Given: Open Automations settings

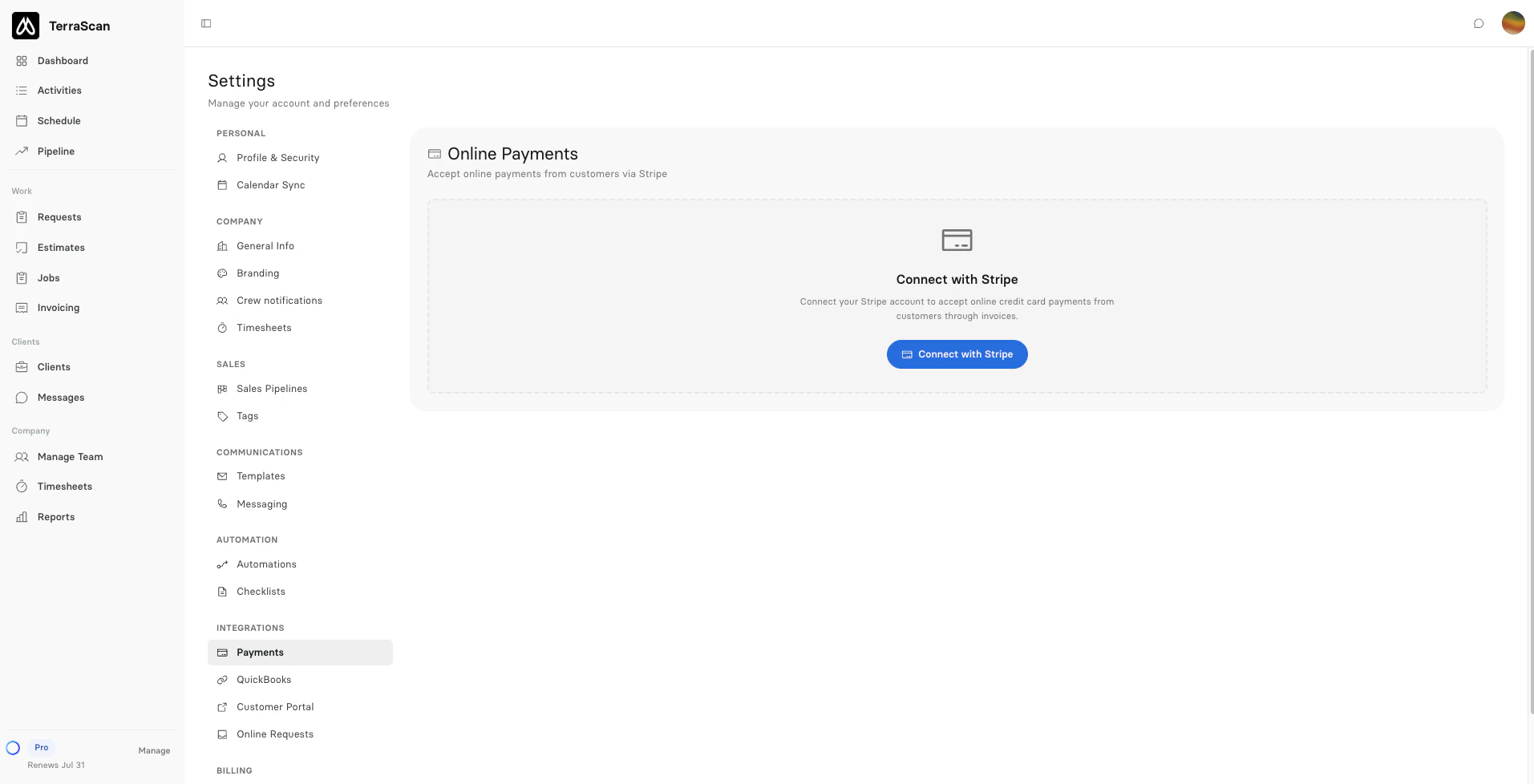Looking at the screenshot, I should 300,564.
